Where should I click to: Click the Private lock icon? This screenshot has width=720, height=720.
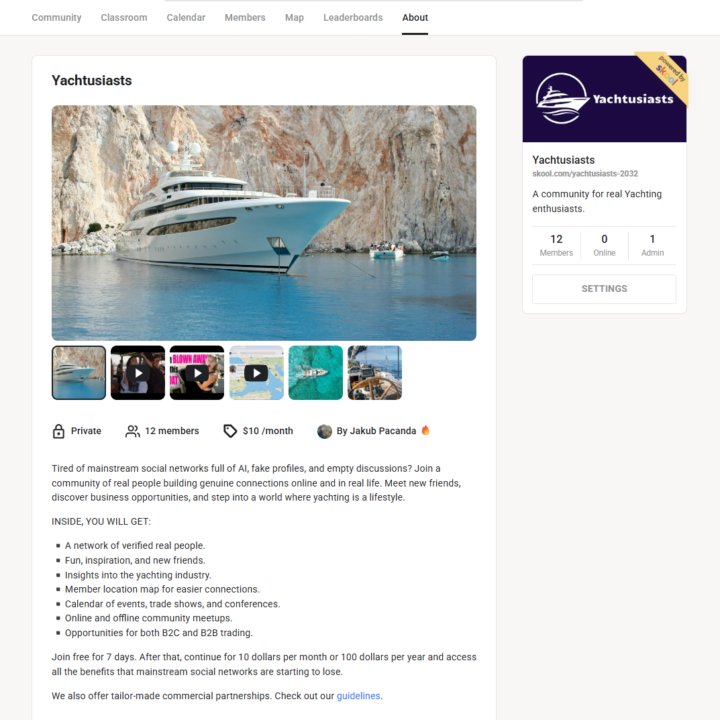tap(58, 431)
